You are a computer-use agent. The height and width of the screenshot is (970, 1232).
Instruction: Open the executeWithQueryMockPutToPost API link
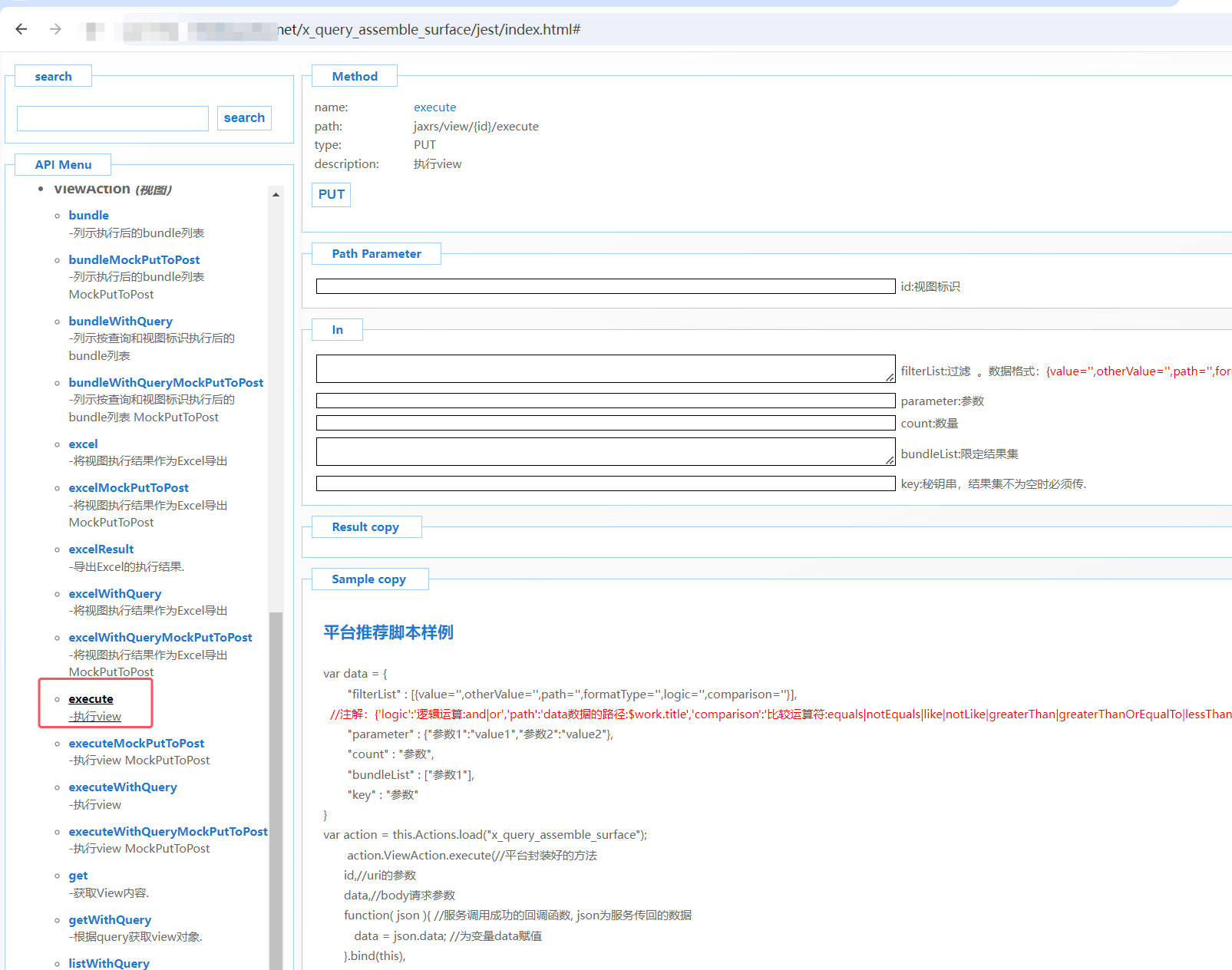[168, 832]
